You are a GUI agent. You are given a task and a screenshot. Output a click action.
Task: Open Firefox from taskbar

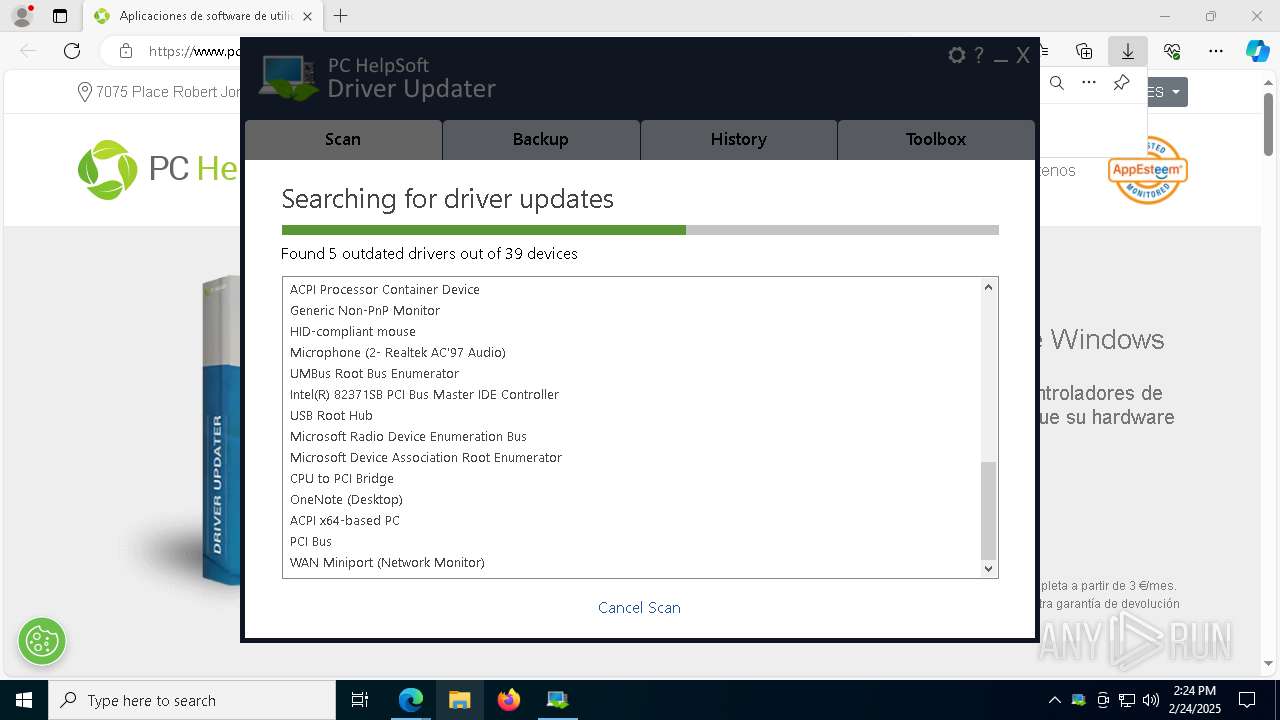[509, 700]
